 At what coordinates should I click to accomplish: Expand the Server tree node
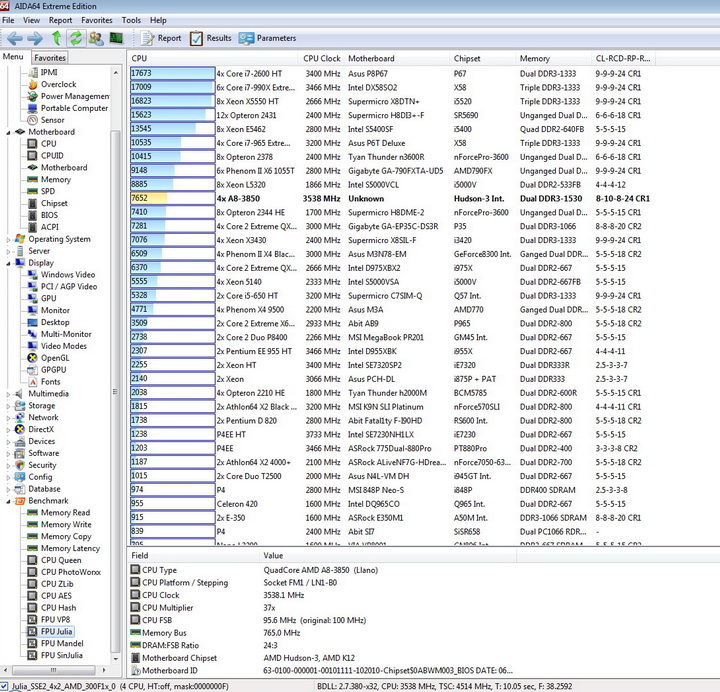point(8,251)
